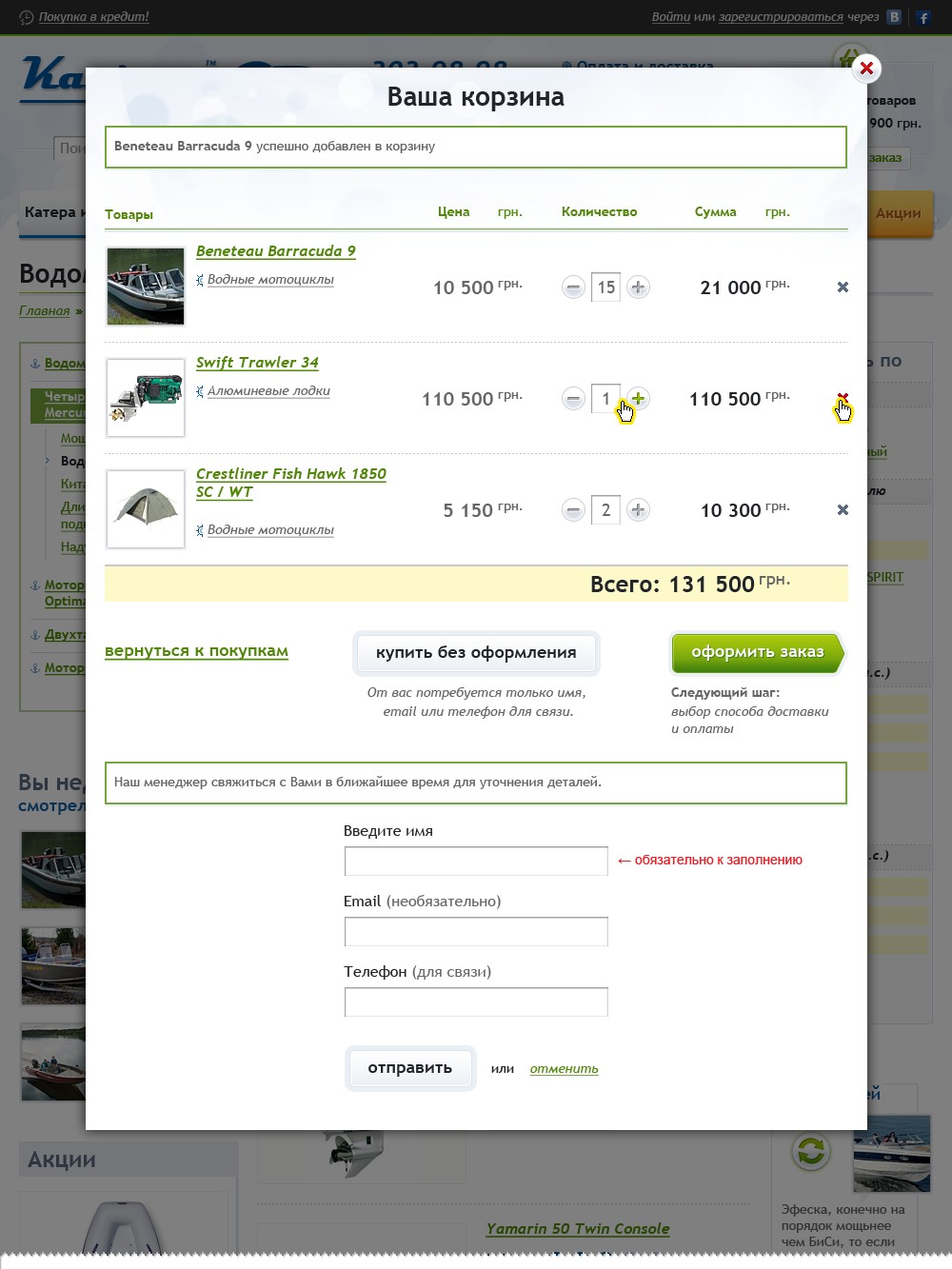Sign in via VK icon

click(x=894, y=17)
